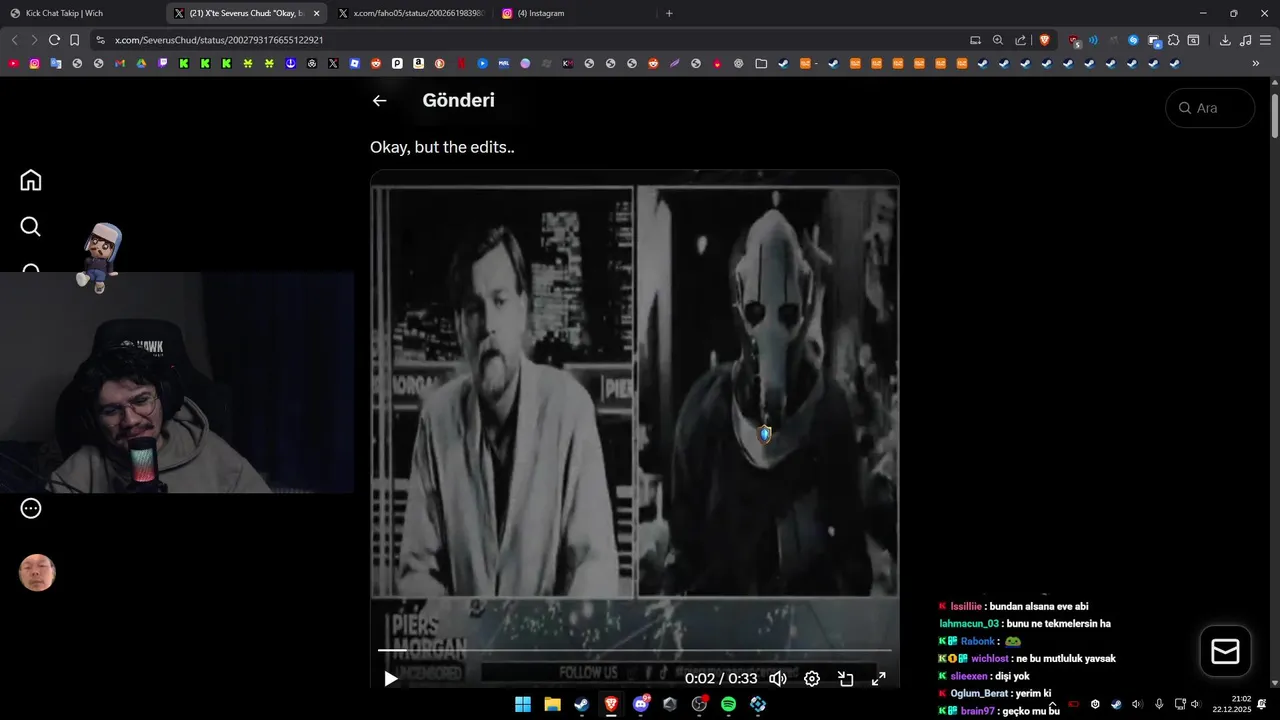The height and width of the screenshot is (720, 1280).
Task: Open the taskbar clock showing 21:02
Action: (1232, 704)
